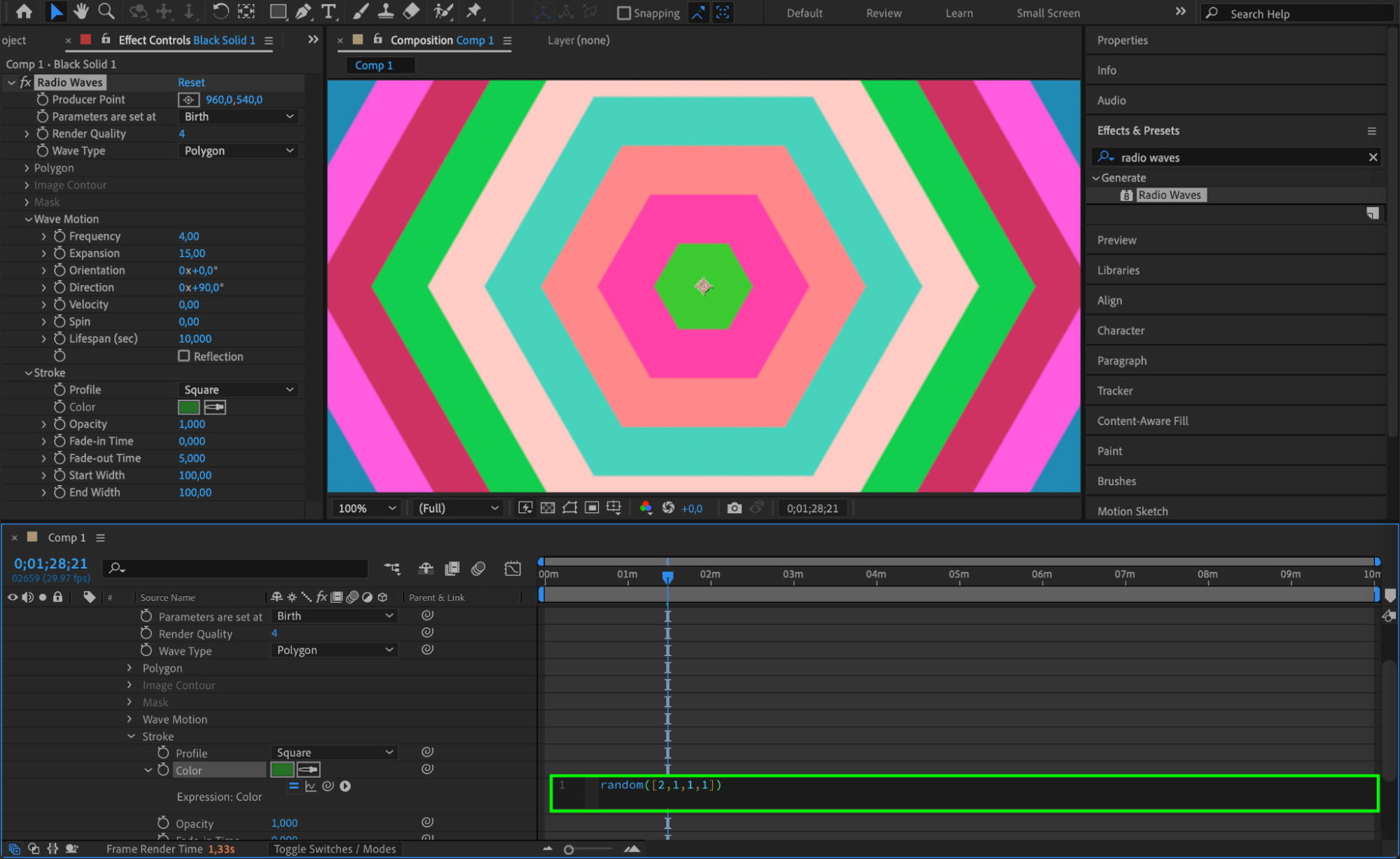Open the 100% magnification dropdown
This screenshot has height=859, width=1400.
[x=367, y=508]
